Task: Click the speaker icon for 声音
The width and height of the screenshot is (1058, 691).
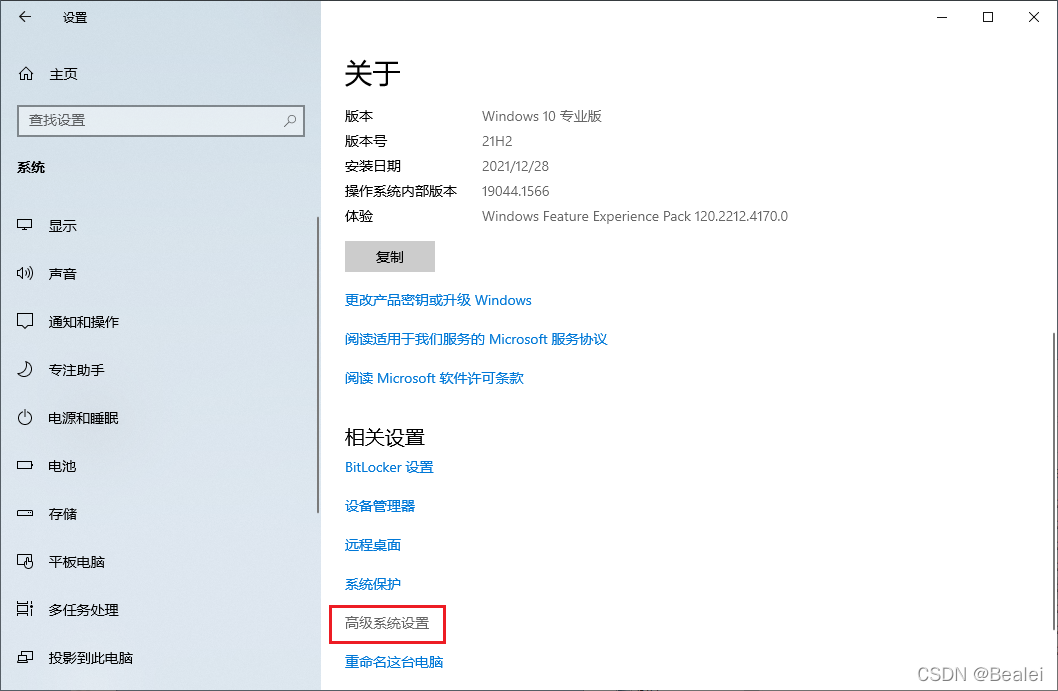Action: (25, 273)
